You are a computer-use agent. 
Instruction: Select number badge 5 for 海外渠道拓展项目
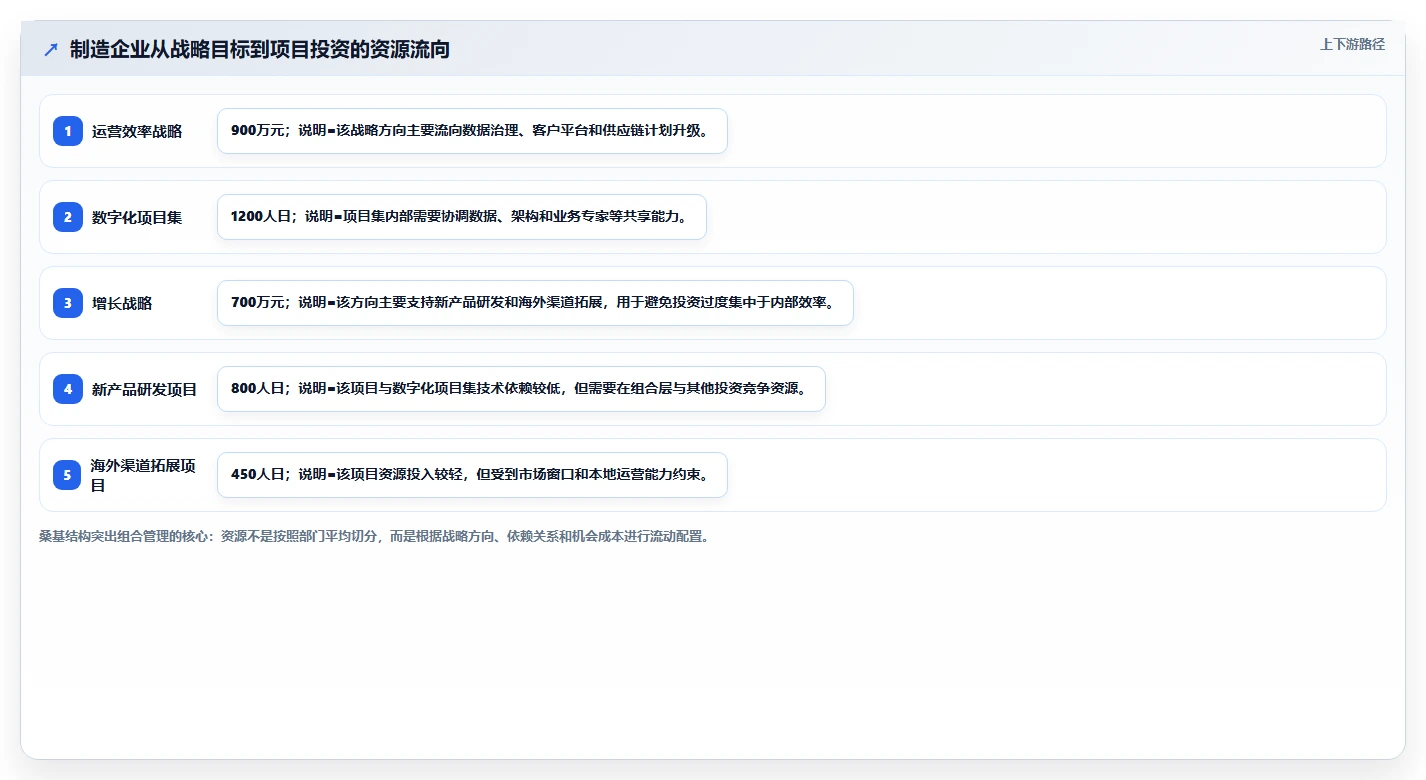pyautogui.click(x=68, y=475)
